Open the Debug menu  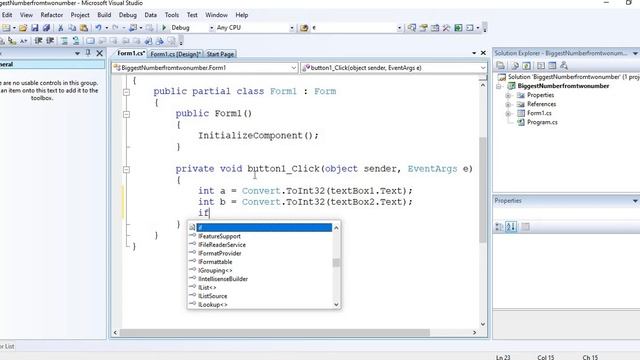tap(127, 15)
